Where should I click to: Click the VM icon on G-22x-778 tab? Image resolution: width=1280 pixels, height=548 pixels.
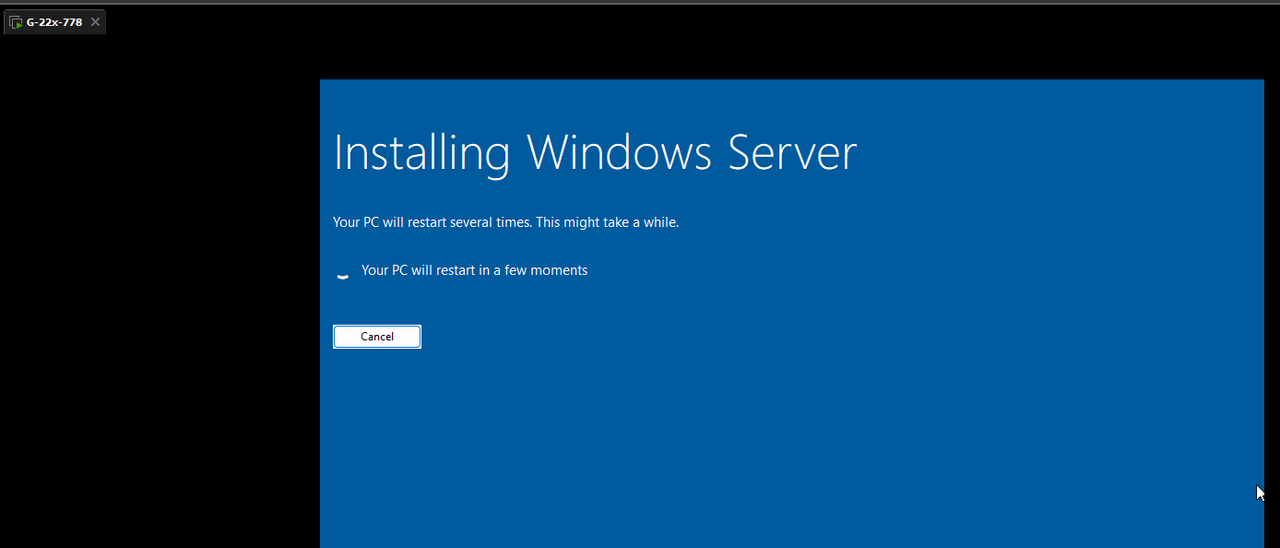(16, 22)
